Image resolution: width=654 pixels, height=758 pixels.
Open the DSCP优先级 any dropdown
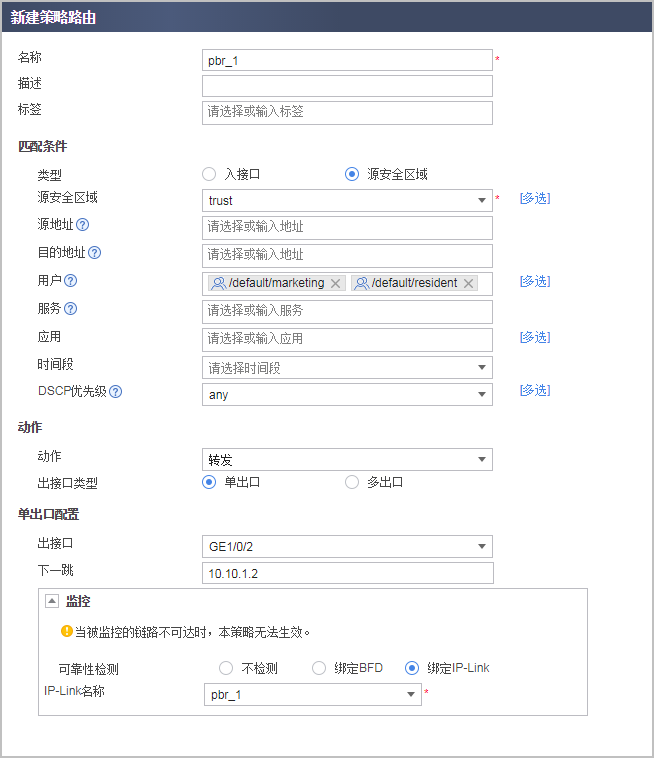(347, 394)
